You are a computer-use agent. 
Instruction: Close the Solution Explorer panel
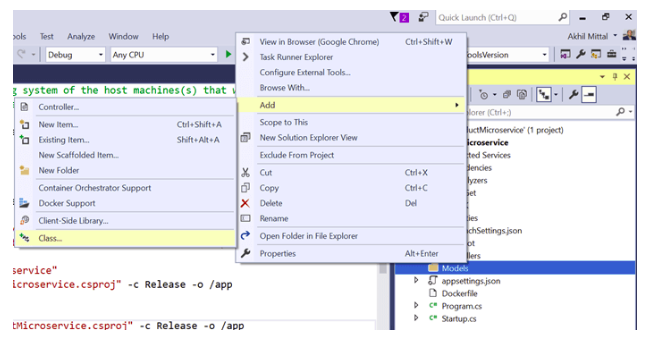[x=627, y=77]
